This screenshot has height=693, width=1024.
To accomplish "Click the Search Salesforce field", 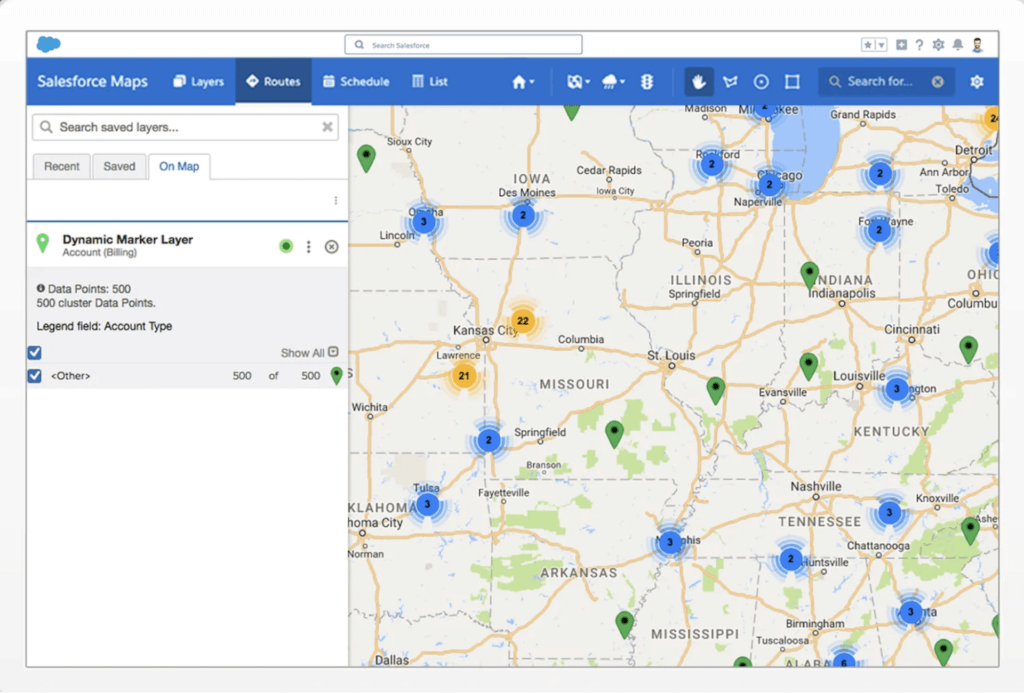I will tap(463, 44).
